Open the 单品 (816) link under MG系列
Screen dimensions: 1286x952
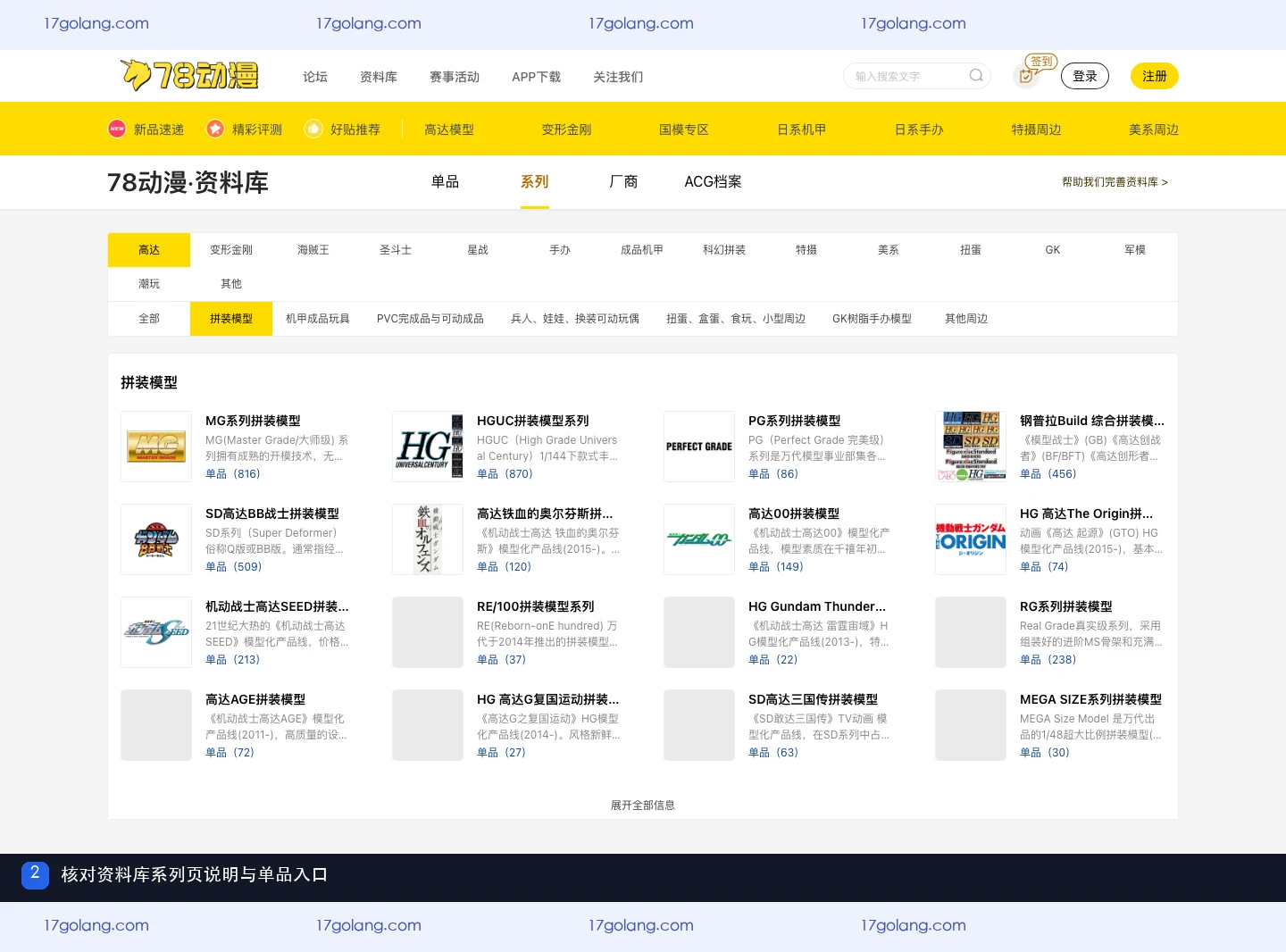coord(232,474)
